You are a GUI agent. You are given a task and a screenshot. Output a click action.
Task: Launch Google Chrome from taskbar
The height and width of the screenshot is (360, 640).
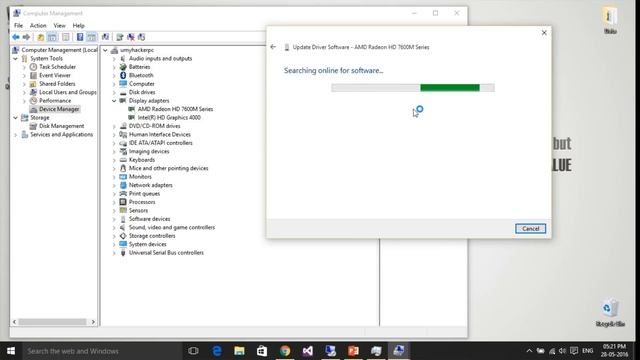(285, 351)
